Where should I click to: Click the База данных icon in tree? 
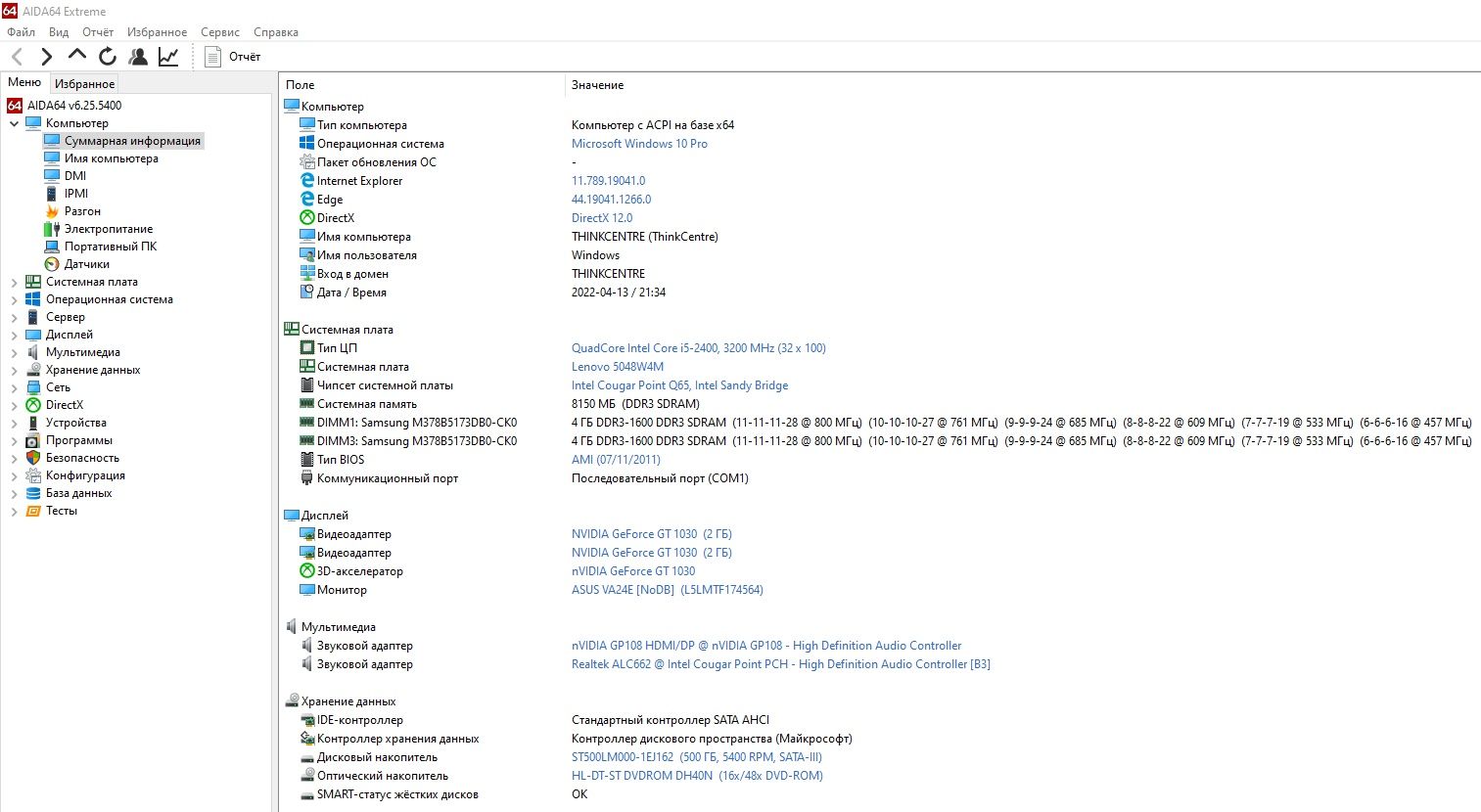tap(33, 493)
